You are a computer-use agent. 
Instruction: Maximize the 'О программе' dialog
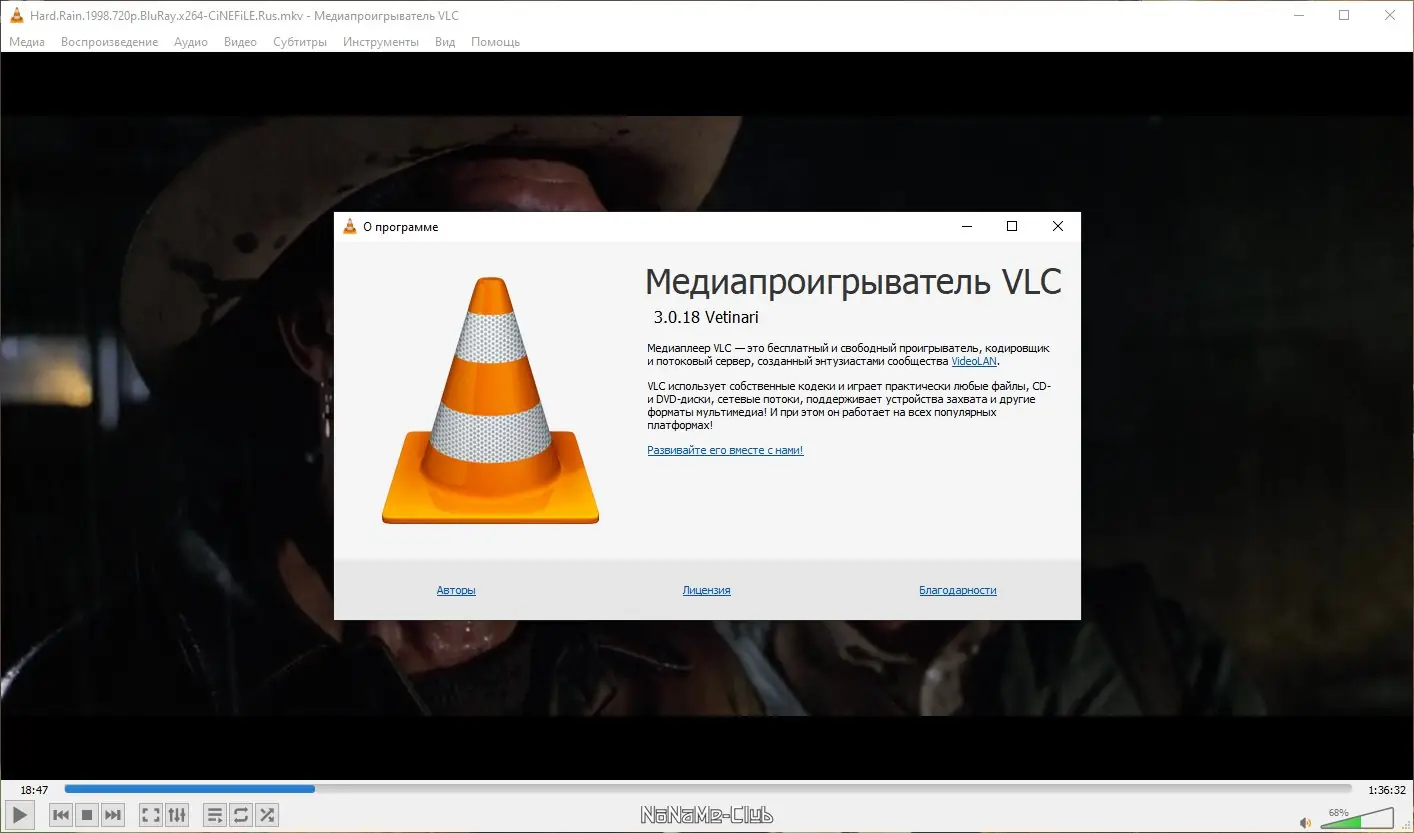click(1012, 227)
